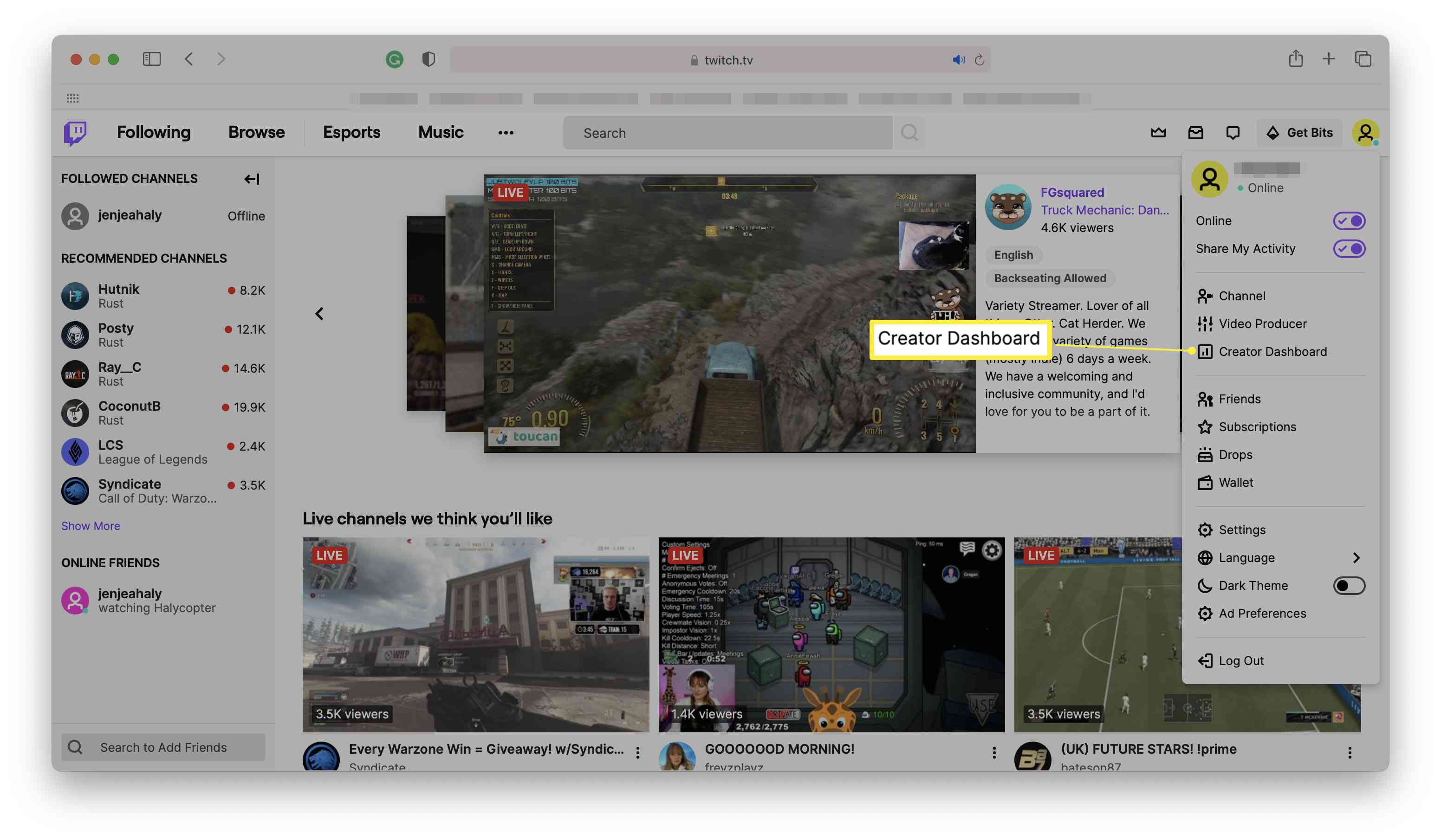Open options for GOOOOOOD MORNING stream
The image size is (1441, 840).
pyautogui.click(x=994, y=752)
